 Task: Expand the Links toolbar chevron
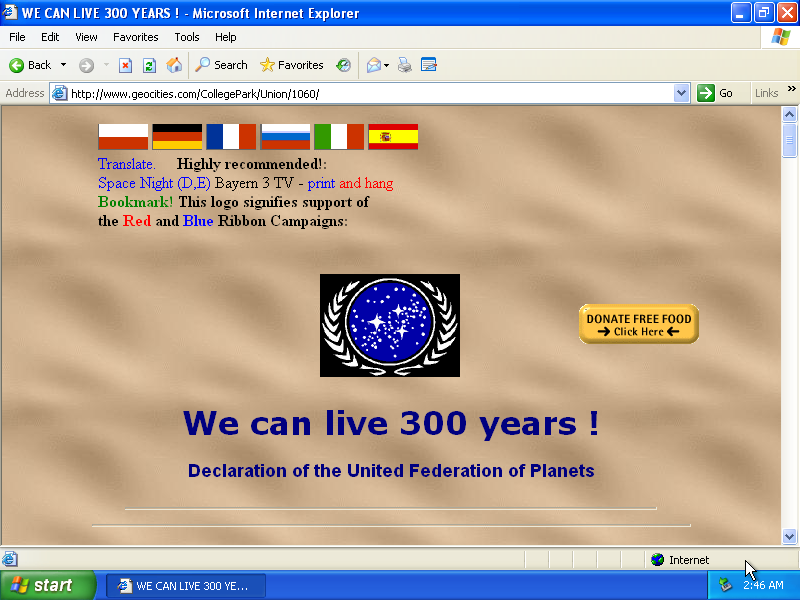791,89
